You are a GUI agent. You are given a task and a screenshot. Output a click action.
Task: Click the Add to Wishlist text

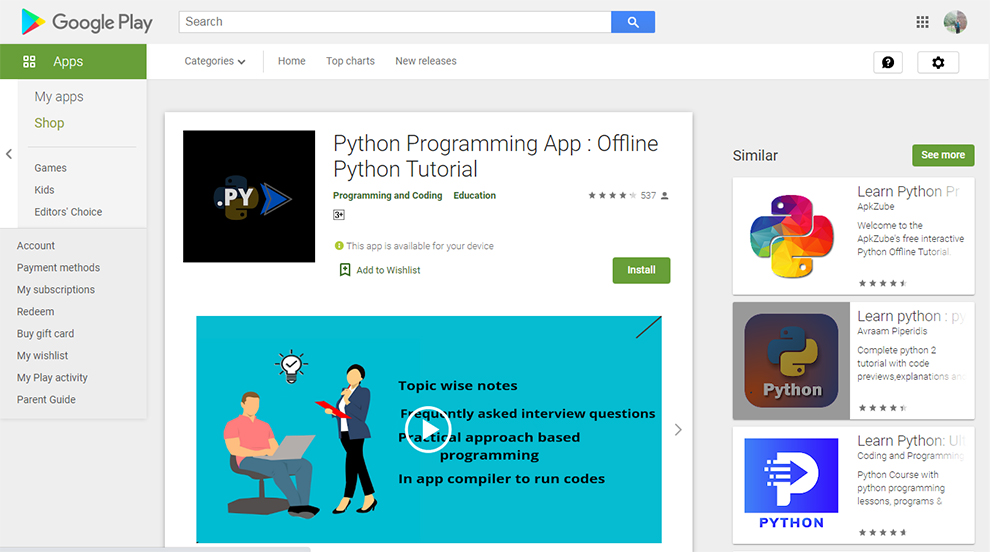coord(388,270)
